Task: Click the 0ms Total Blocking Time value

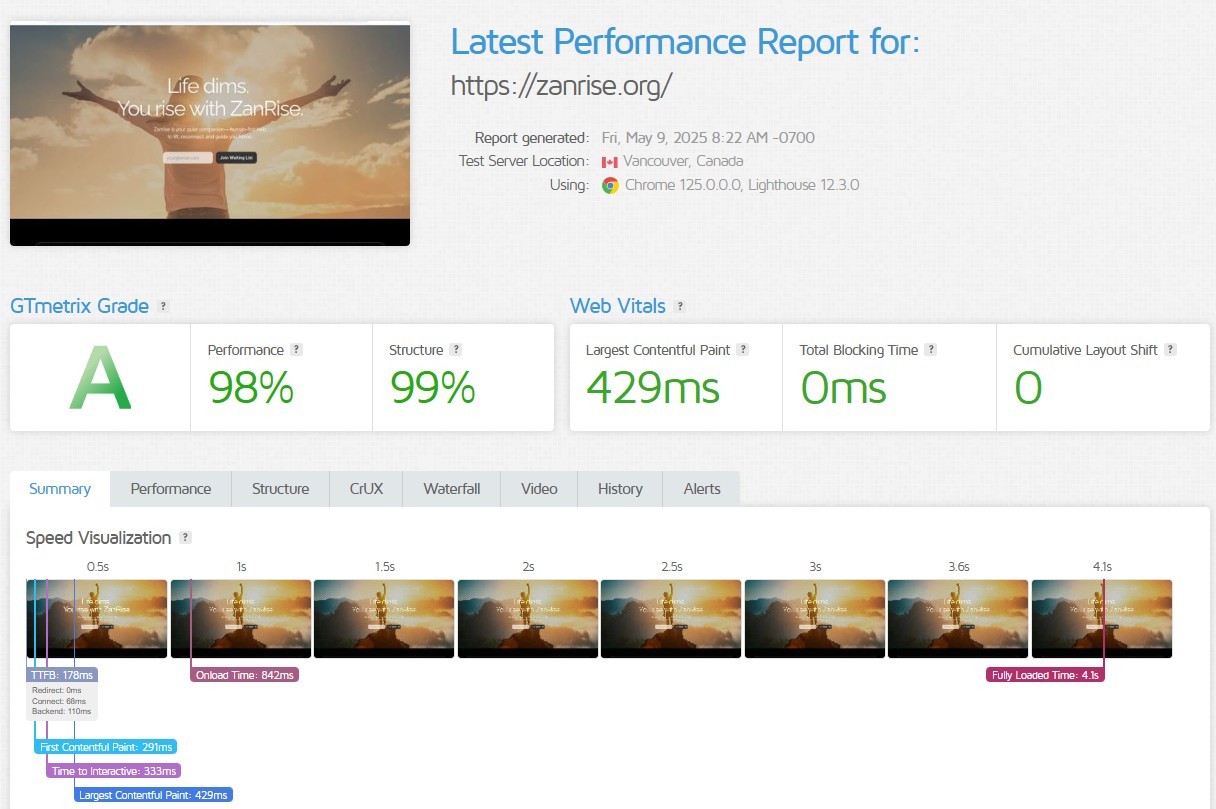Action: [843, 387]
